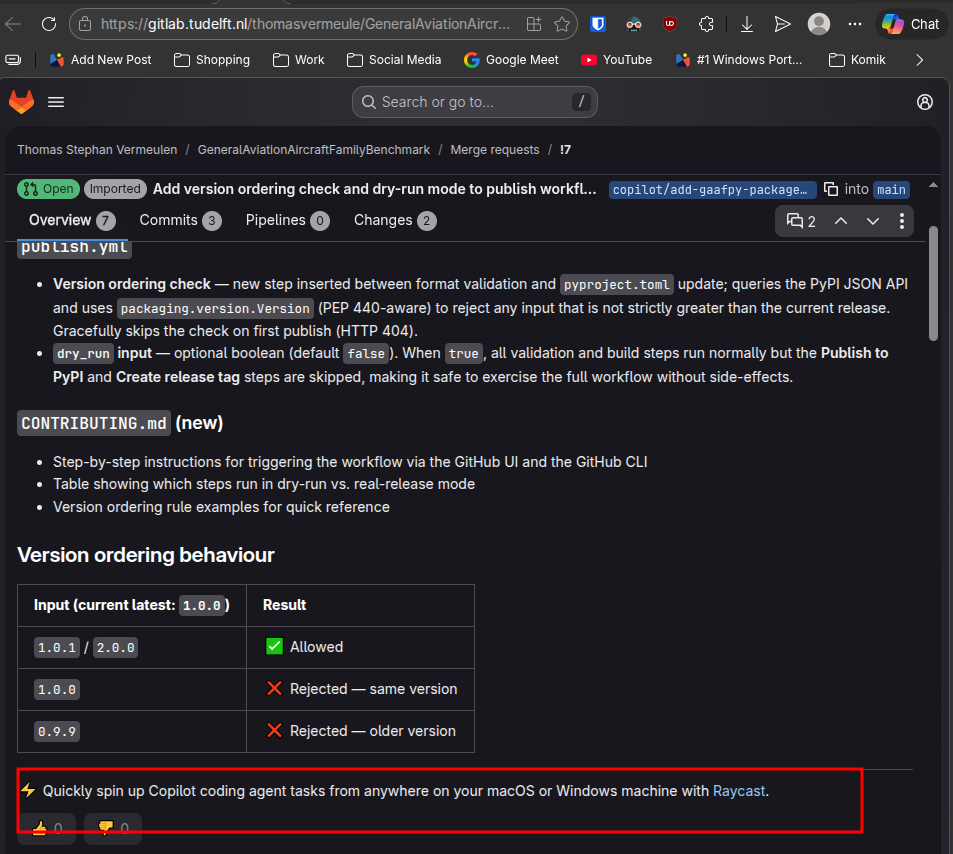Viewport: 953px width, 854px height.
Task: Open the user profile icon in GitLab header
Action: 925,102
